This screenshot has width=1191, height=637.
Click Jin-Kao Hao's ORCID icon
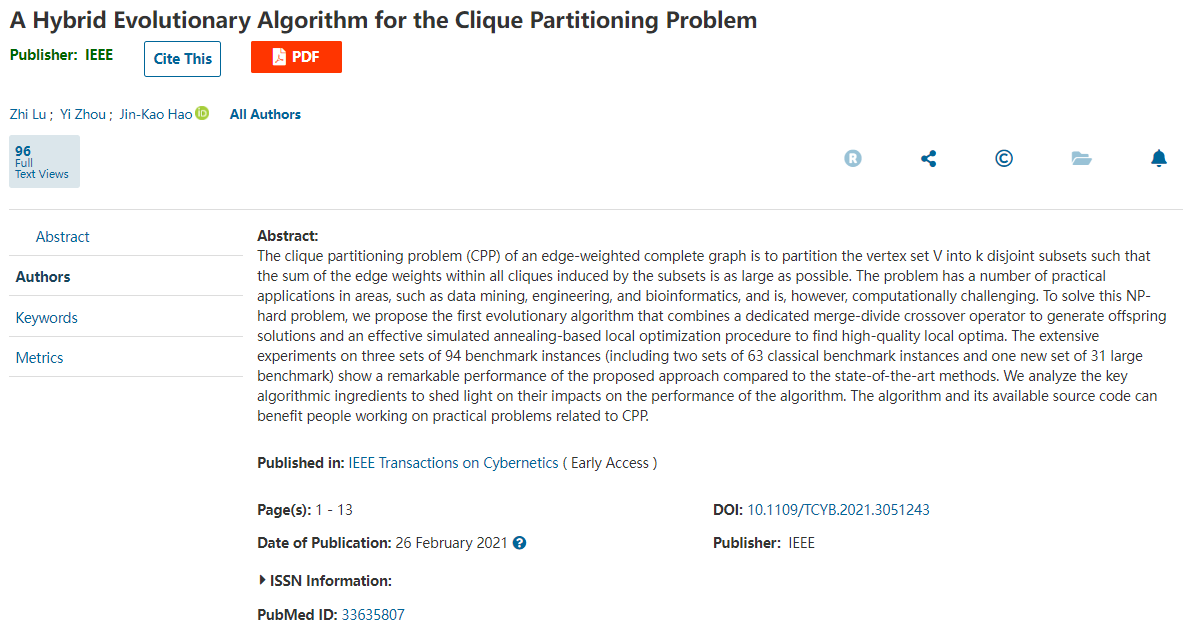click(202, 113)
